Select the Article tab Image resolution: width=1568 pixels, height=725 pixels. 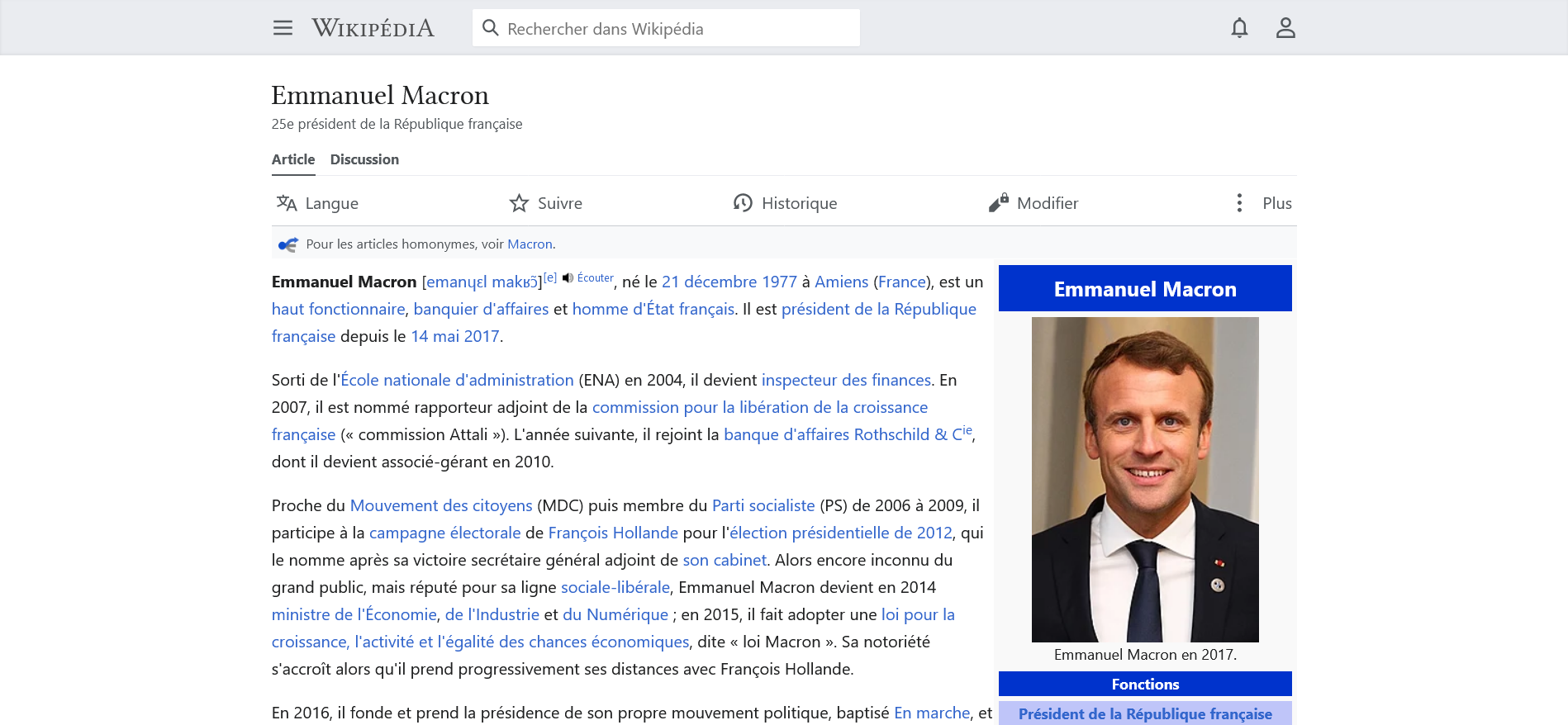tap(293, 159)
